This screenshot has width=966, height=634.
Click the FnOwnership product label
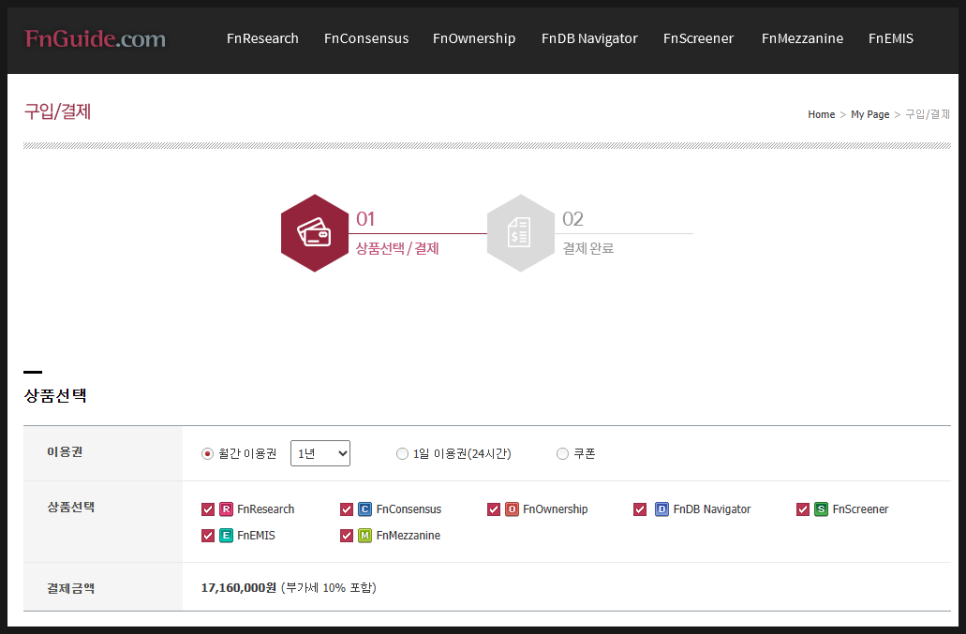click(x=555, y=510)
